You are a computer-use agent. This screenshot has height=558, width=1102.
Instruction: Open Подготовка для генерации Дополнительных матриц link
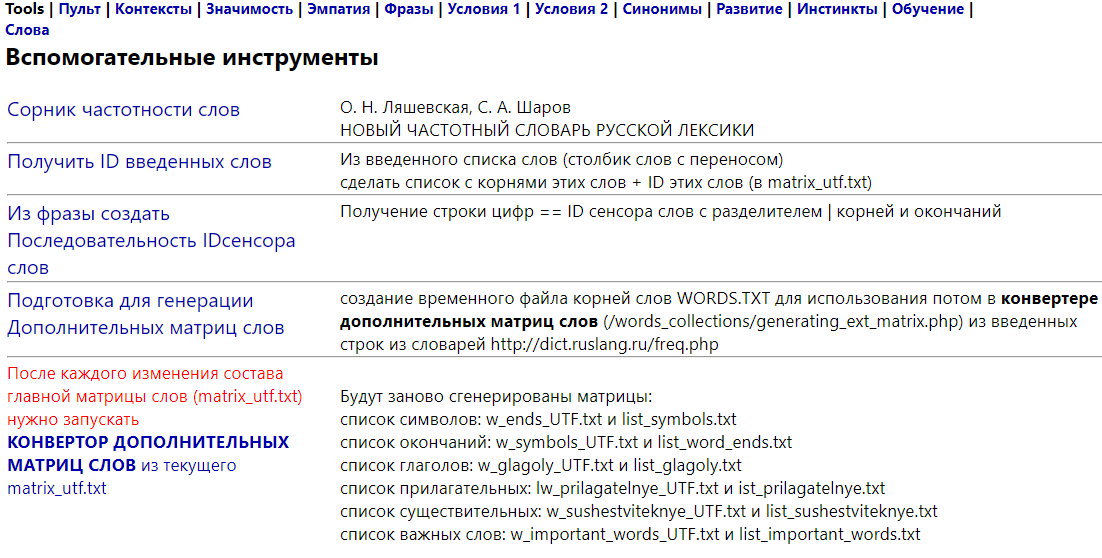click(145, 314)
